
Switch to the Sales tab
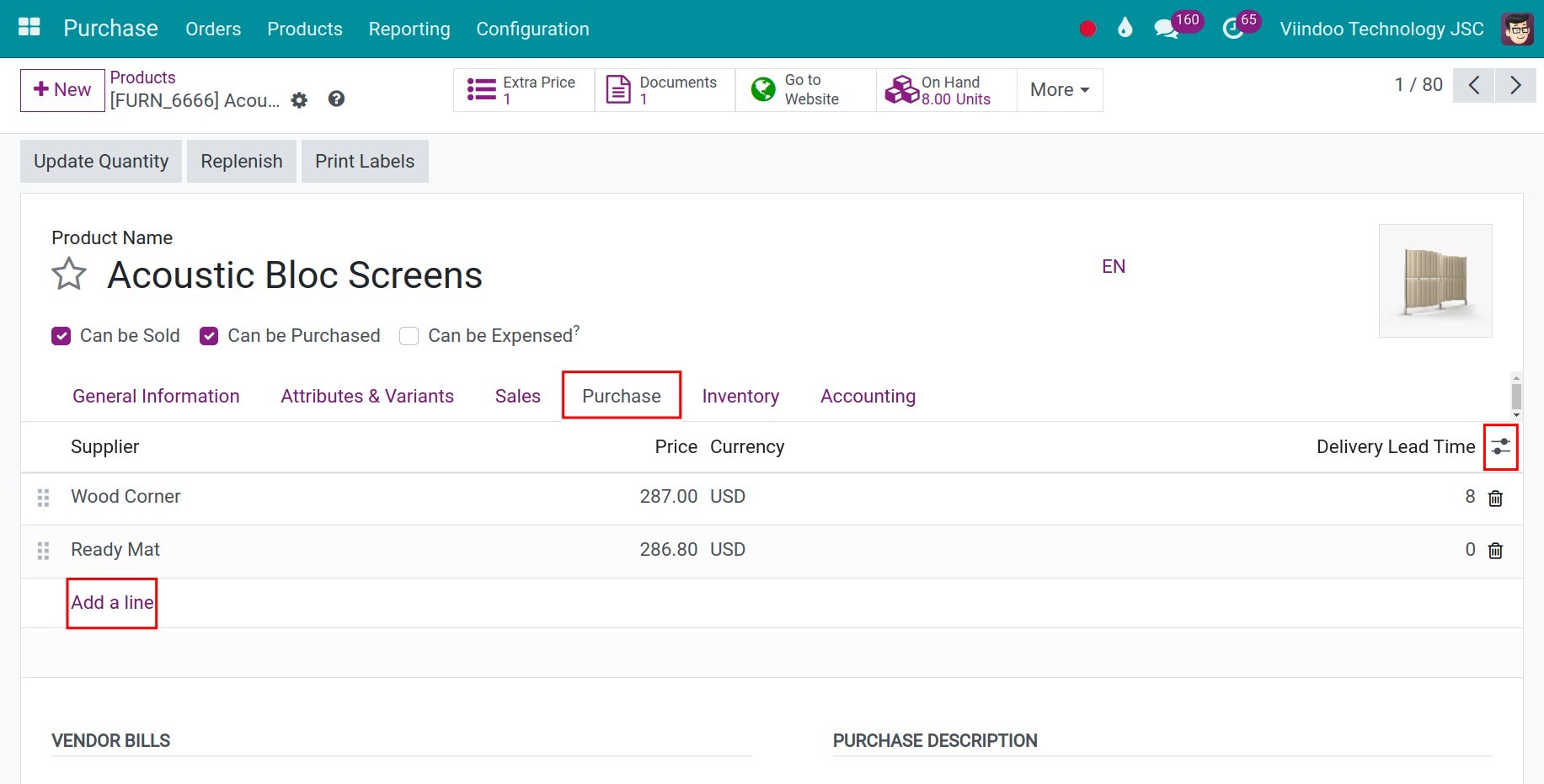point(518,396)
